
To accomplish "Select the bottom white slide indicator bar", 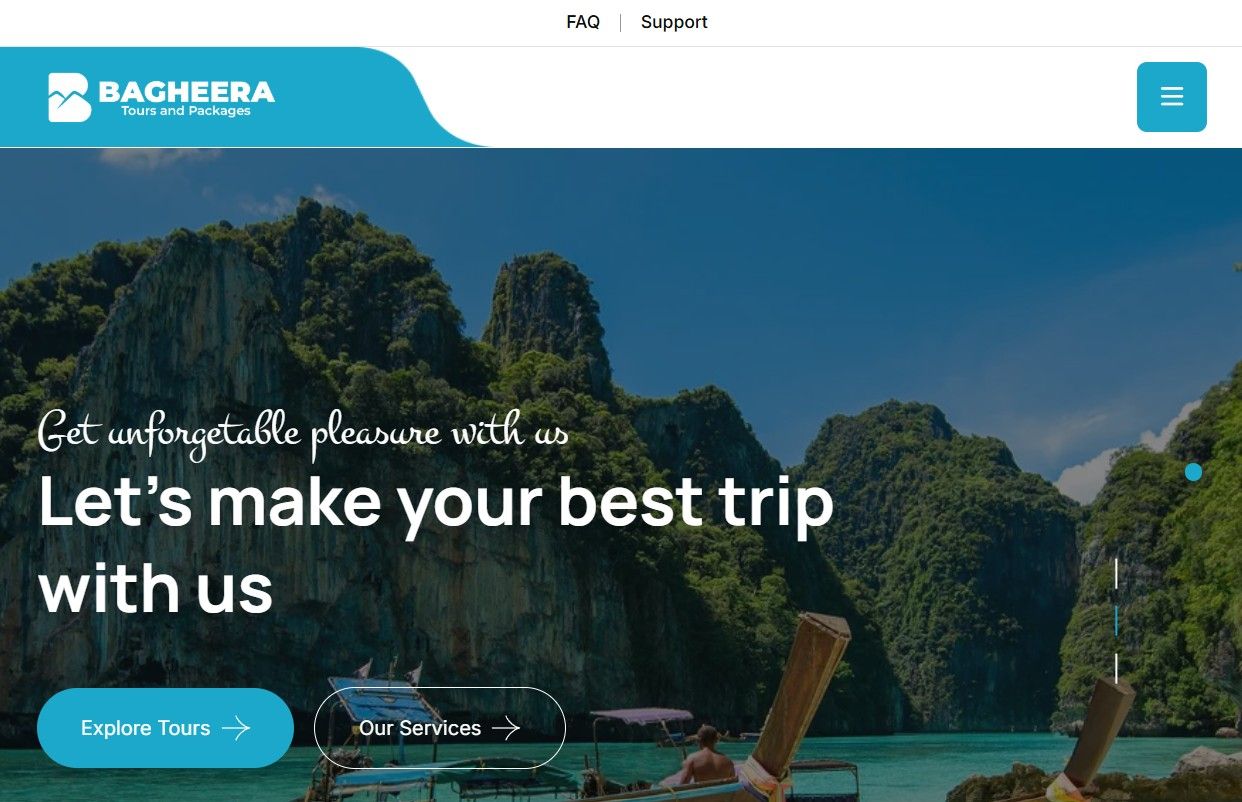I will click(1116, 668).
